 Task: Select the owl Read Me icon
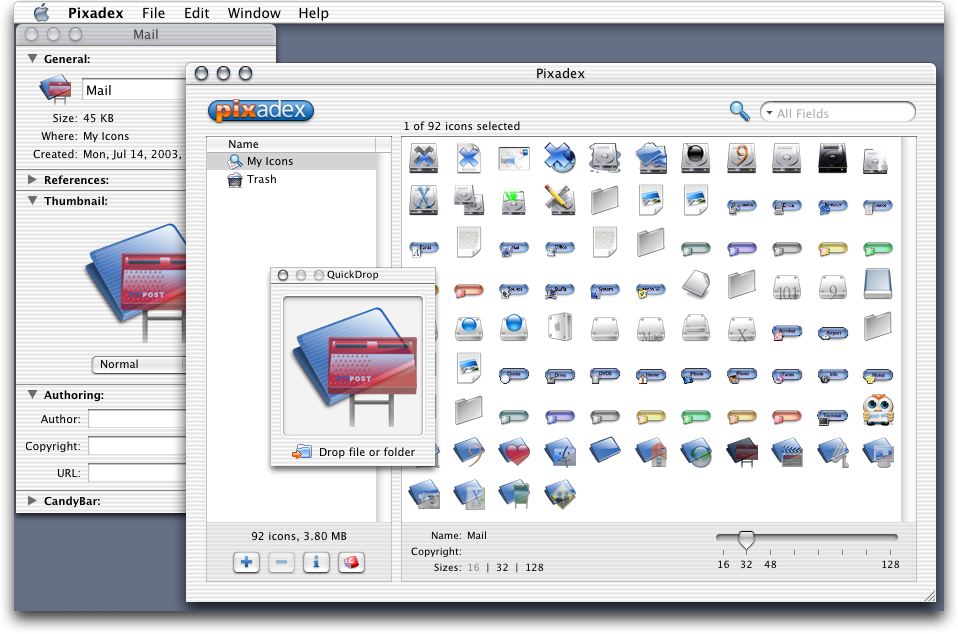click(878, 410)
